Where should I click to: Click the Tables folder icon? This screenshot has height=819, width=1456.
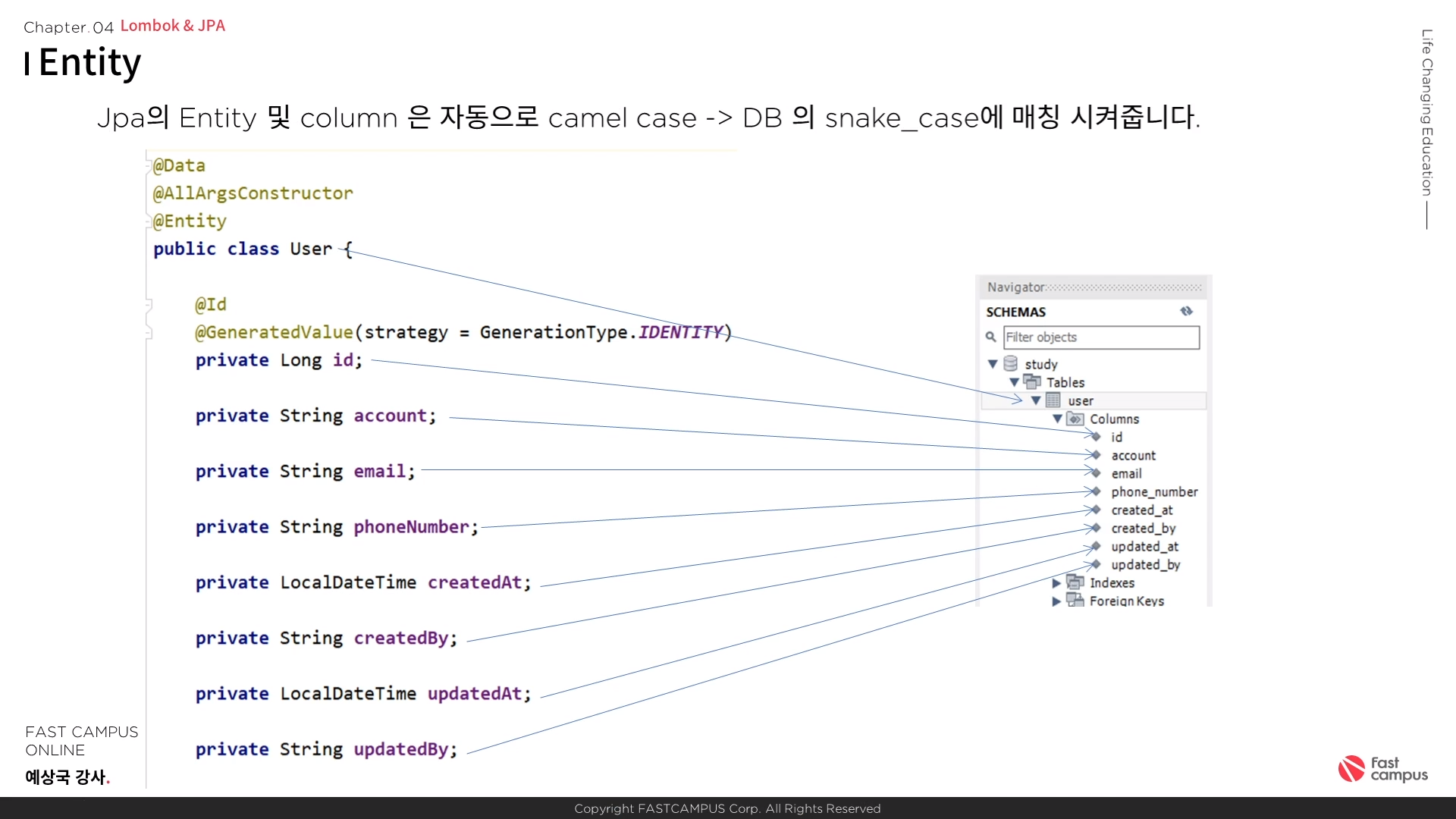1031,381
